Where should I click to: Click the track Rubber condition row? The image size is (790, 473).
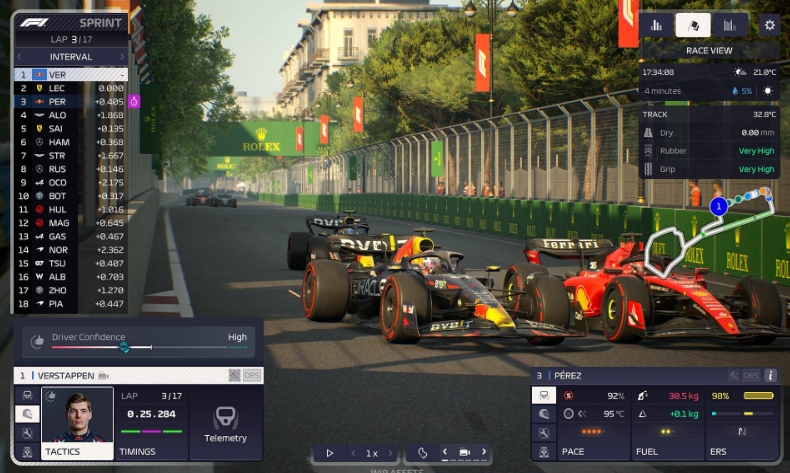[709, 151]
